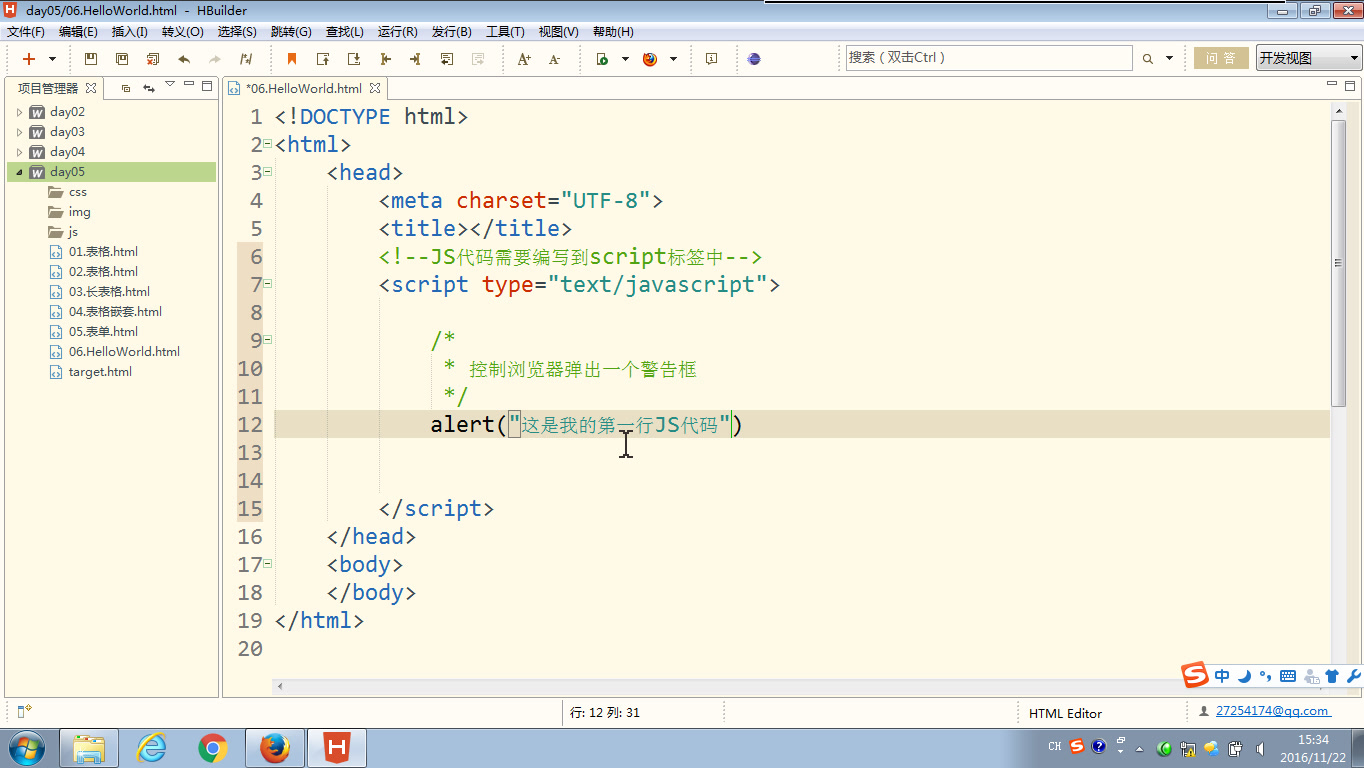Click the Undo arrow icon

[184, 59]
